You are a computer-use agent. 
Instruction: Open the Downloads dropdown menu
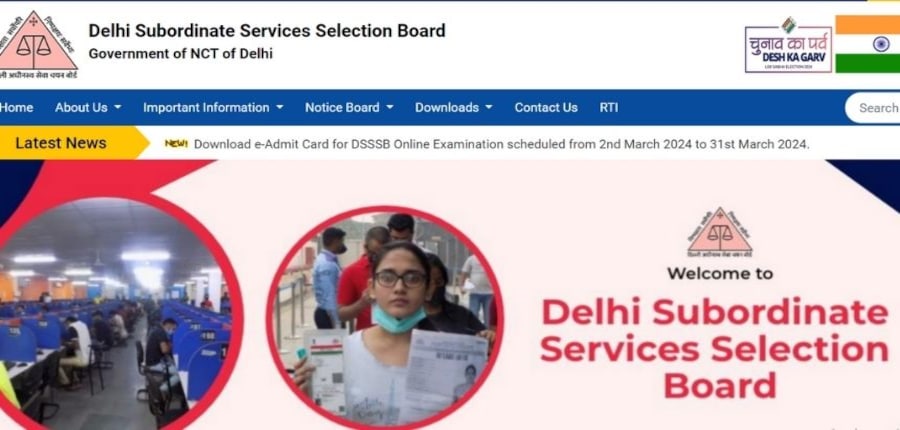(x=453, y=107)
